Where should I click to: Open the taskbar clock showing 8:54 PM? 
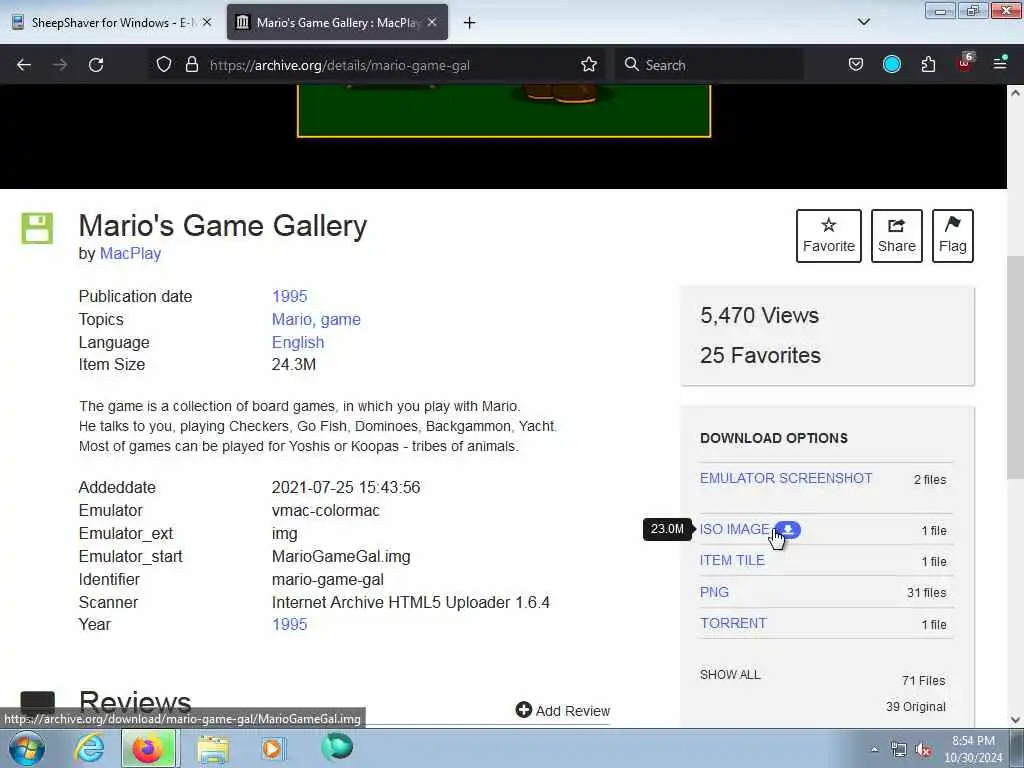click(x=973, y=749)
